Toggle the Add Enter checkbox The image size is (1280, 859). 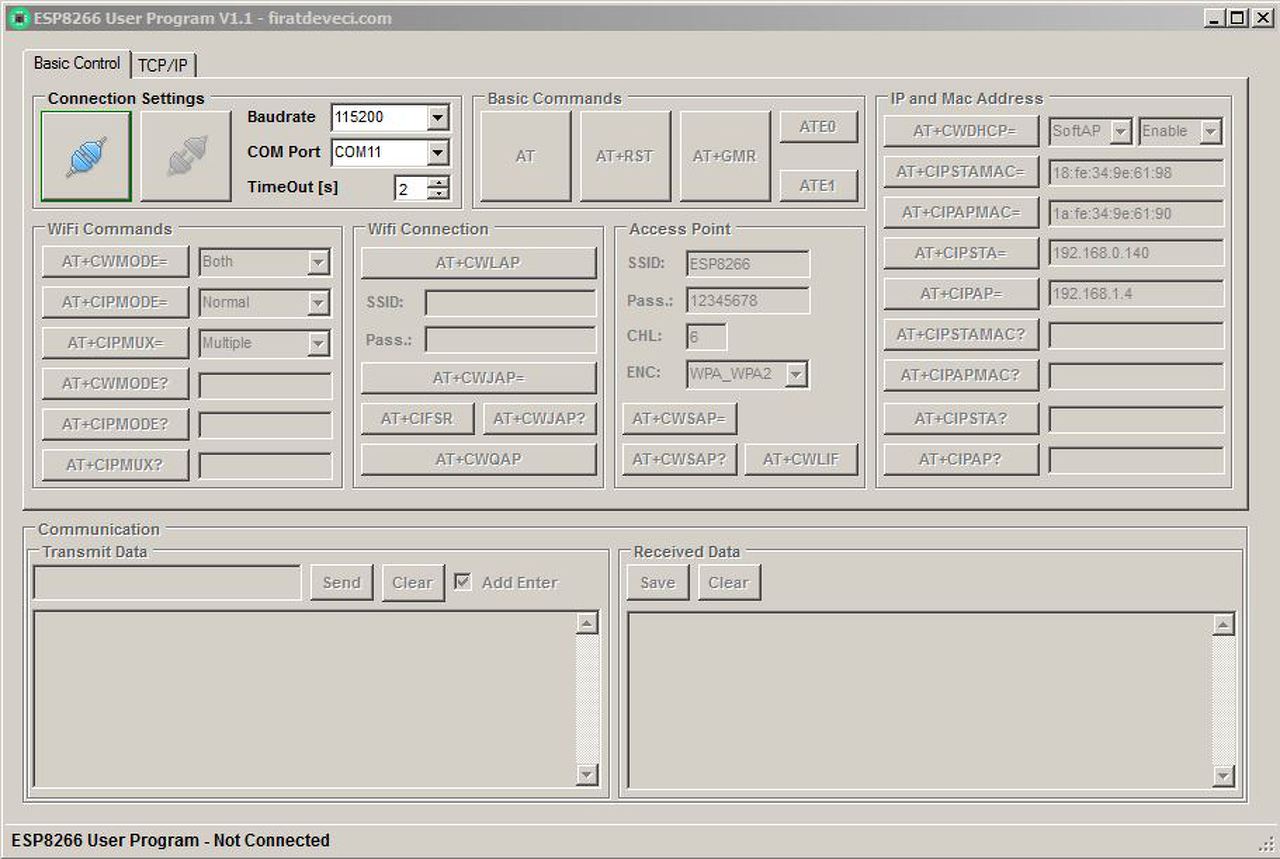(463, 582)
